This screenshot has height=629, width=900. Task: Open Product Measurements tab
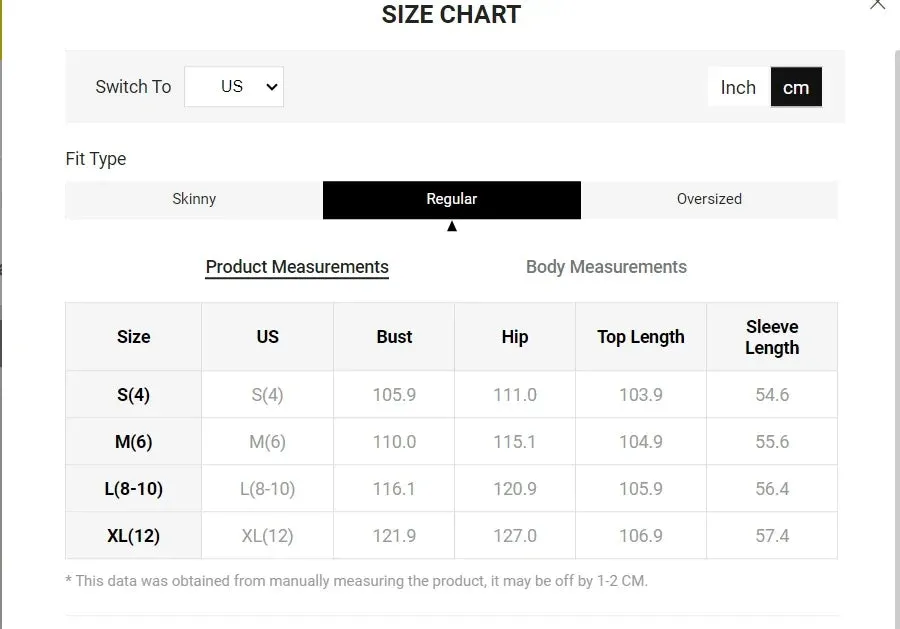[297, 267]
